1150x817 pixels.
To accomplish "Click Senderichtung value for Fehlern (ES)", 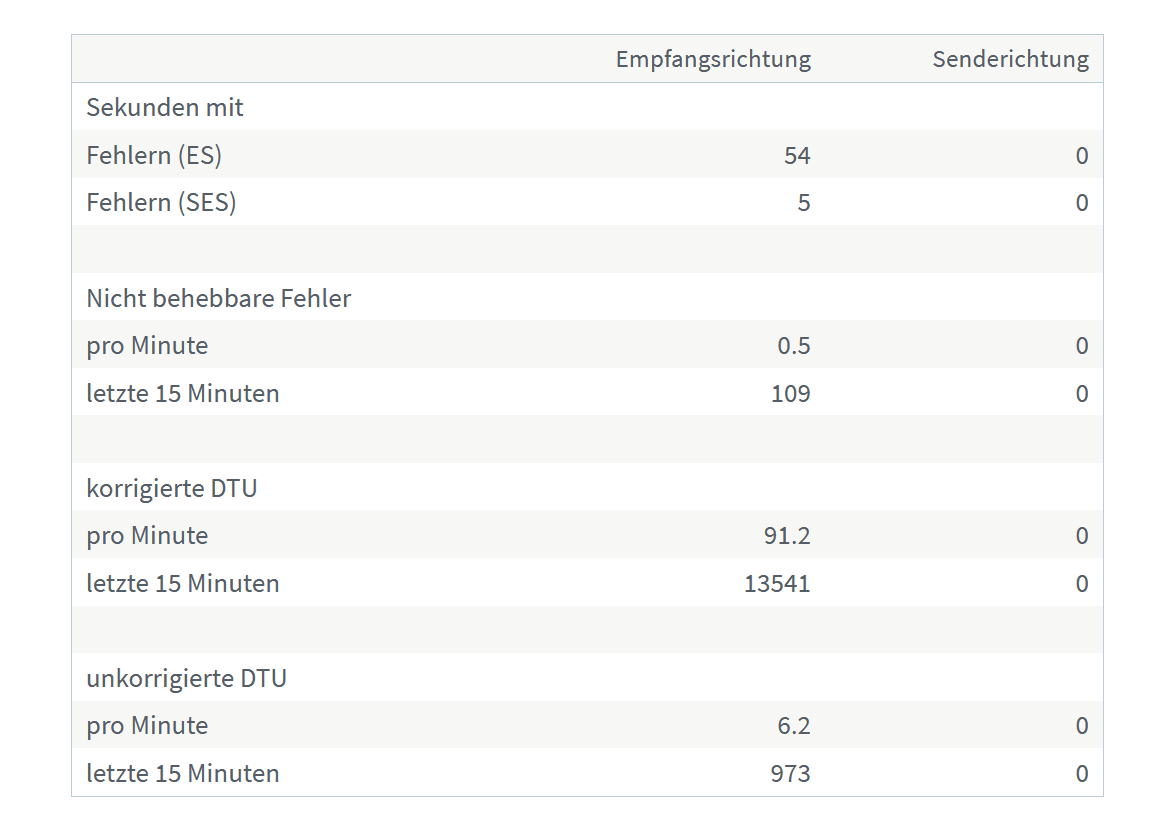I will 1082,155.
